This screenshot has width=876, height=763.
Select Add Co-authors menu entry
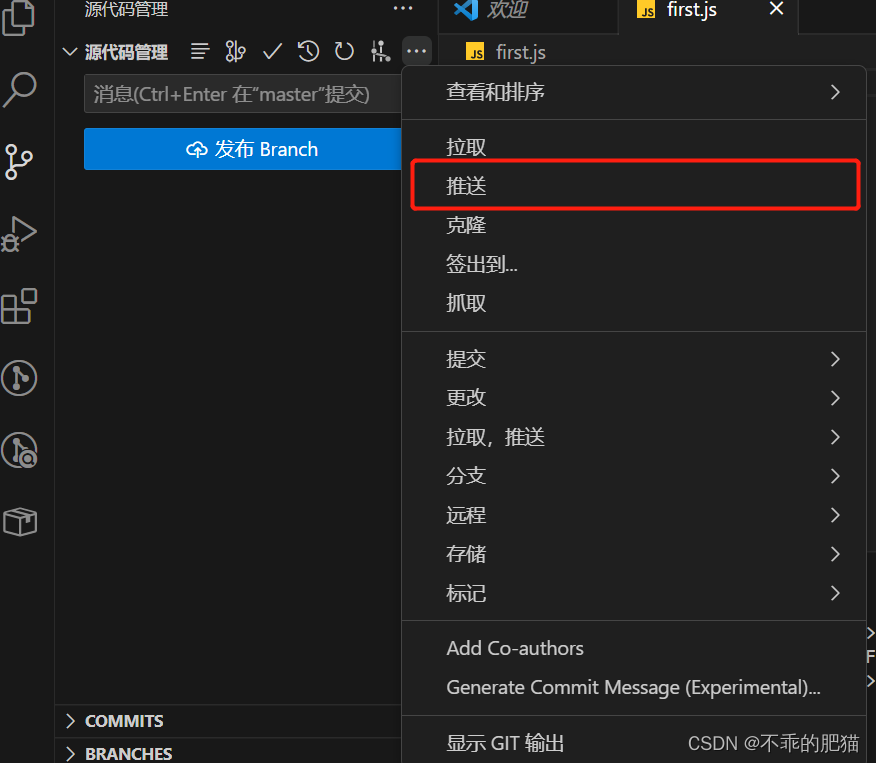click(x=634, y=648)
